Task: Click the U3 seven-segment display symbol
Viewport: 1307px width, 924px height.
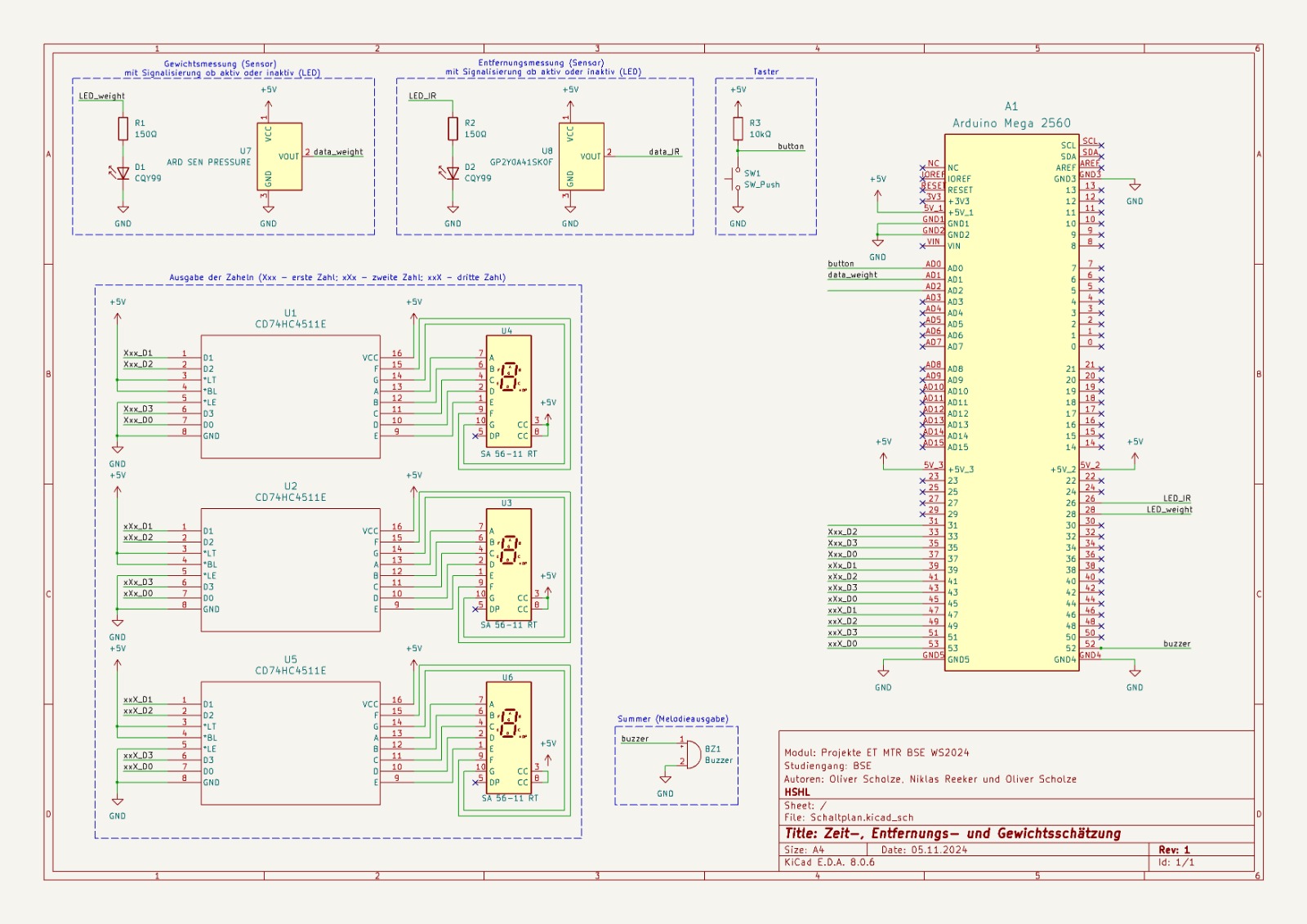Action: coord(508,564)
